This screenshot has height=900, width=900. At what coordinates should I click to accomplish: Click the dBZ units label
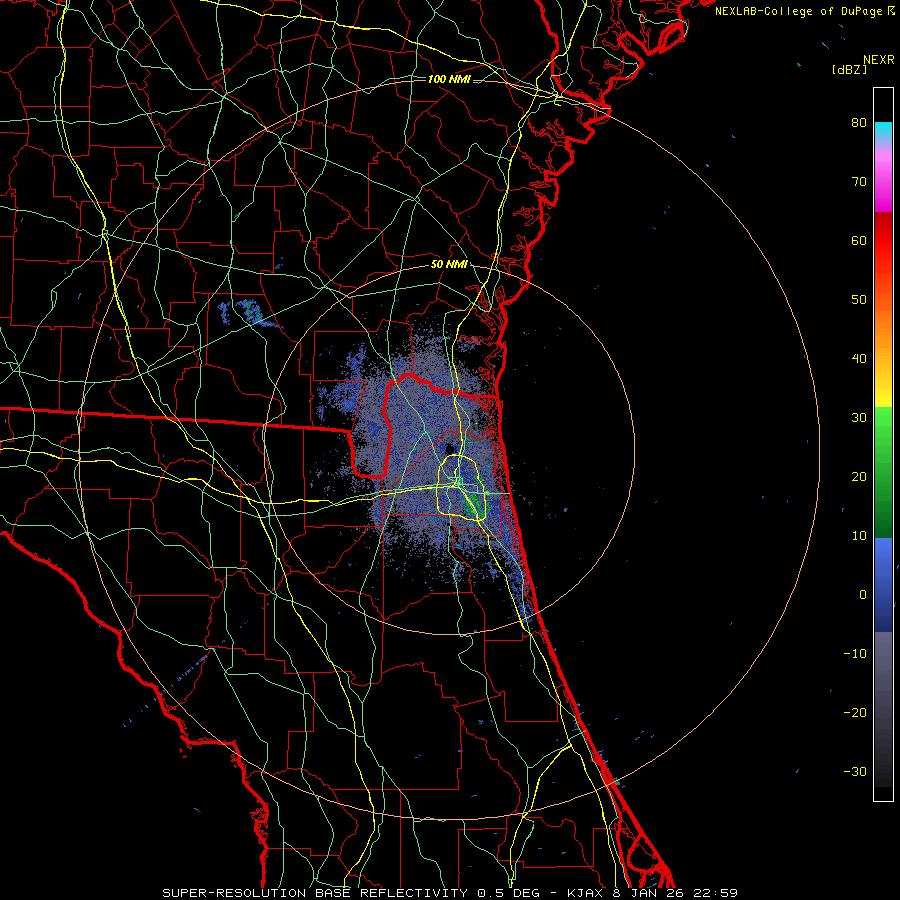[849, 69]
